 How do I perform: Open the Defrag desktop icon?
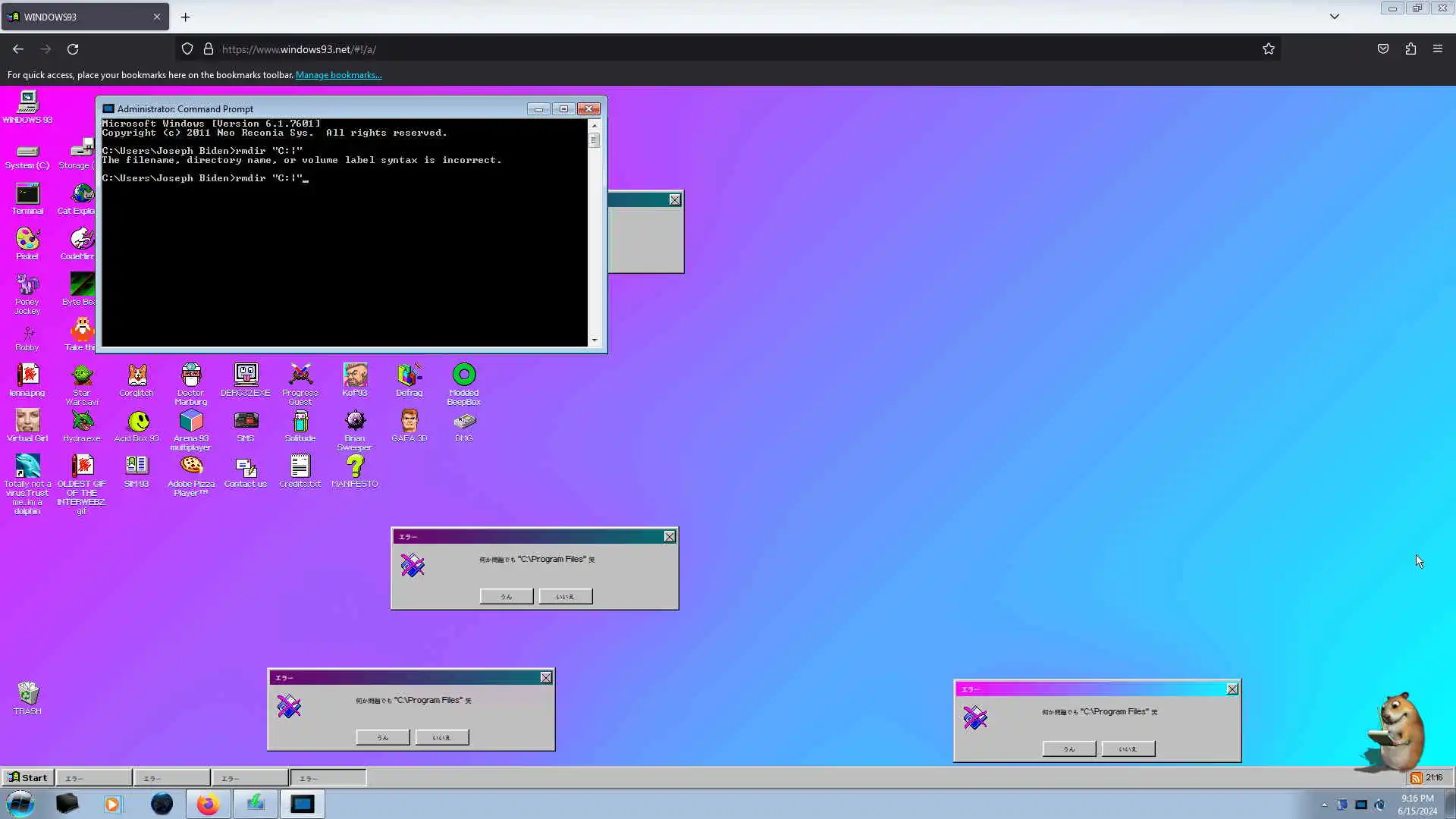409,375
